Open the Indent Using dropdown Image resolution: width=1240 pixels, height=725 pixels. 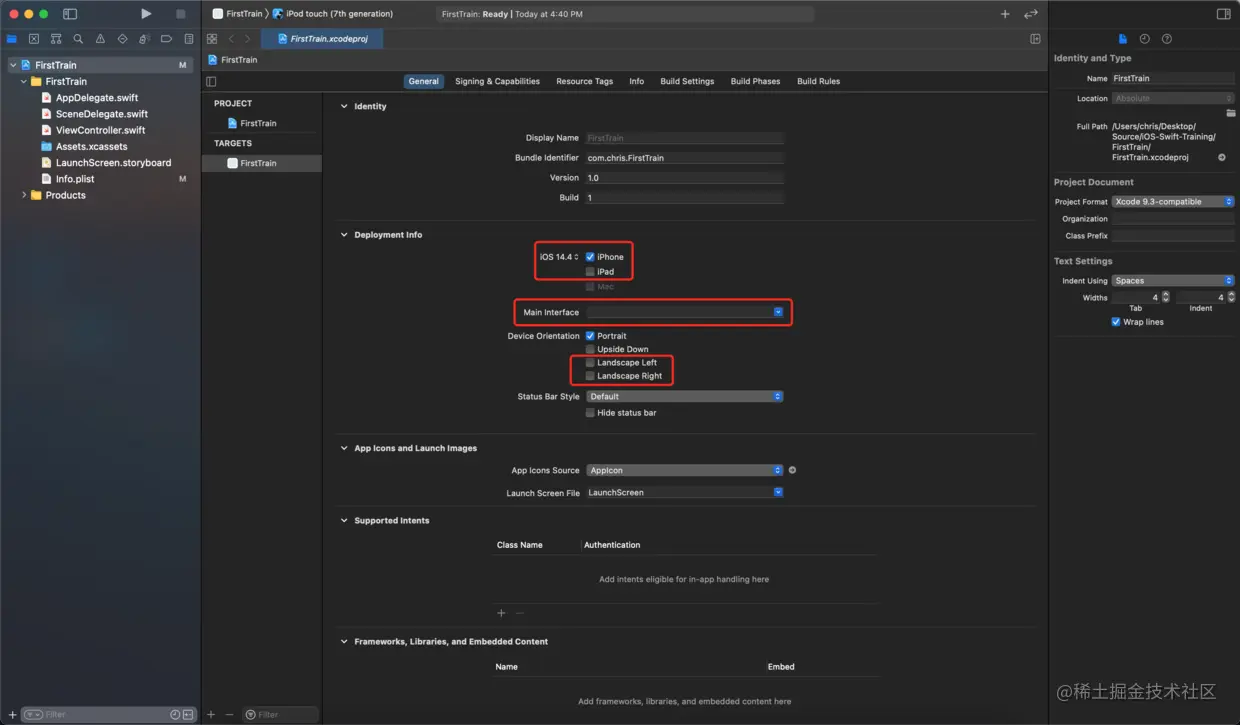[1173, 281]
